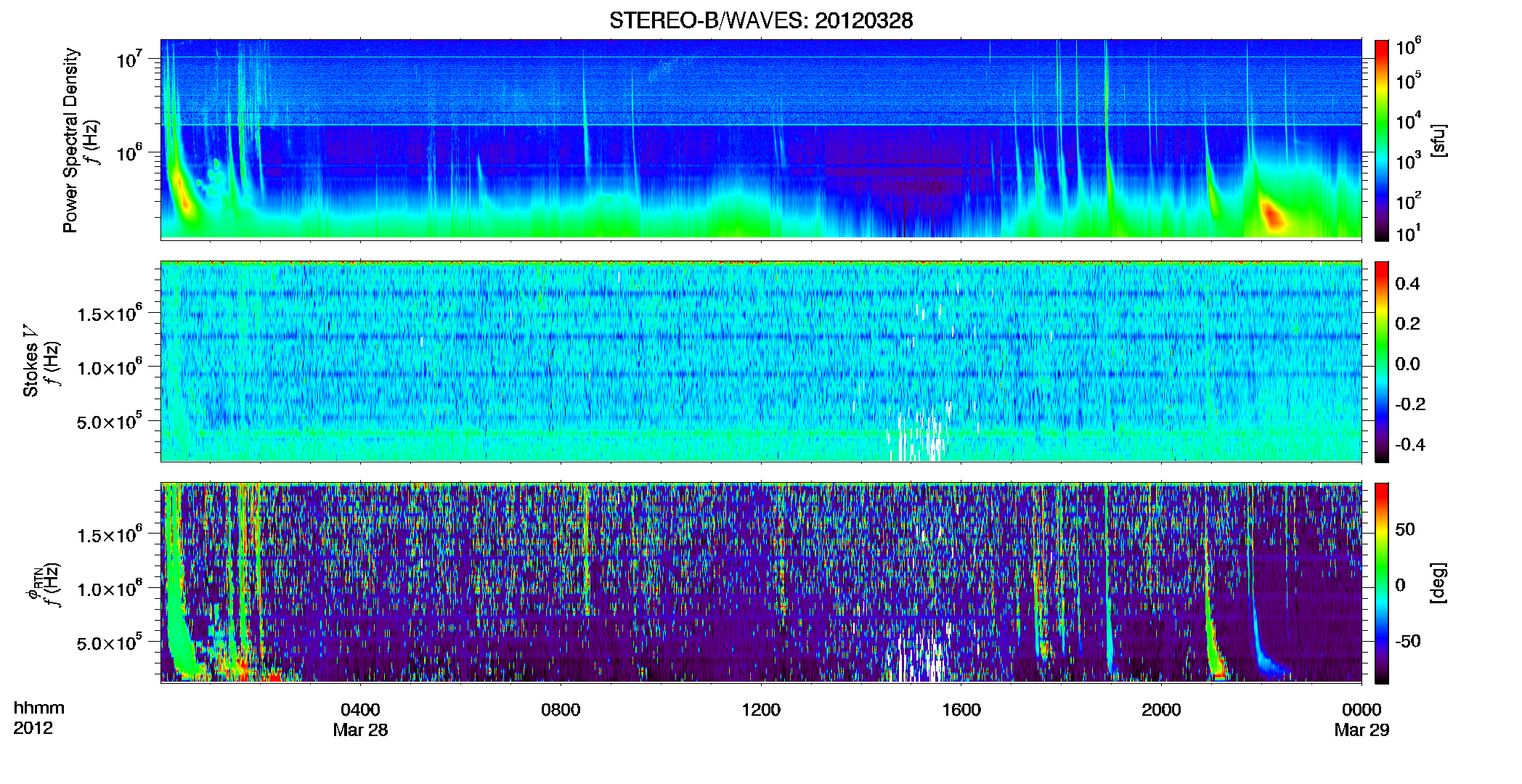Click the "0.2" Stokes colorbar tick

coord(1407,324)
